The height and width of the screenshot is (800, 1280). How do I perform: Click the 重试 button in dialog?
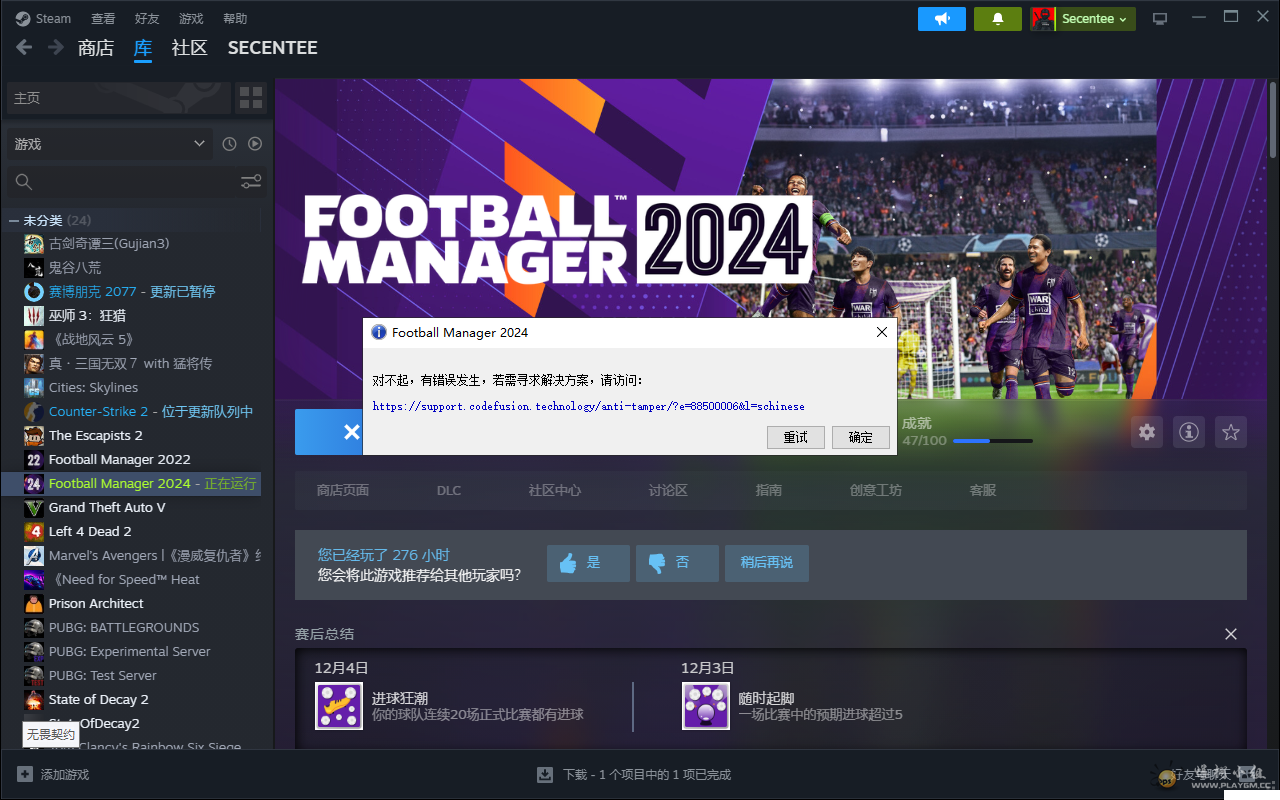click(x=796, y=437)
